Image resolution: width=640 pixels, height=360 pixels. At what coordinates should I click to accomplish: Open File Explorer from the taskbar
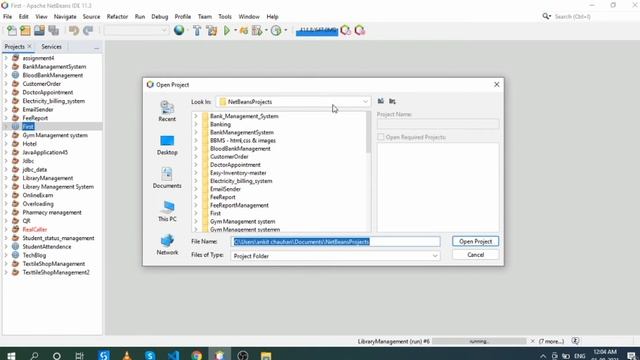(x=266, y=356)
